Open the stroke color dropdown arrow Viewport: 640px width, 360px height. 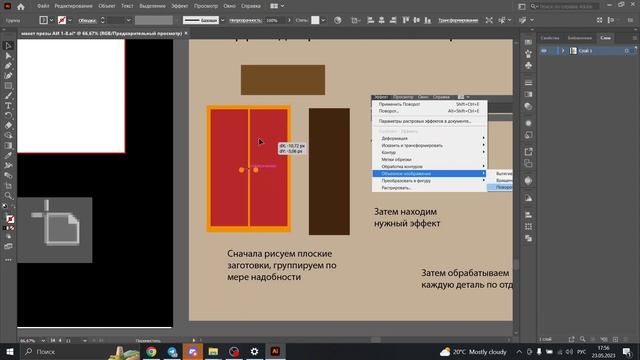coord(70,20)
